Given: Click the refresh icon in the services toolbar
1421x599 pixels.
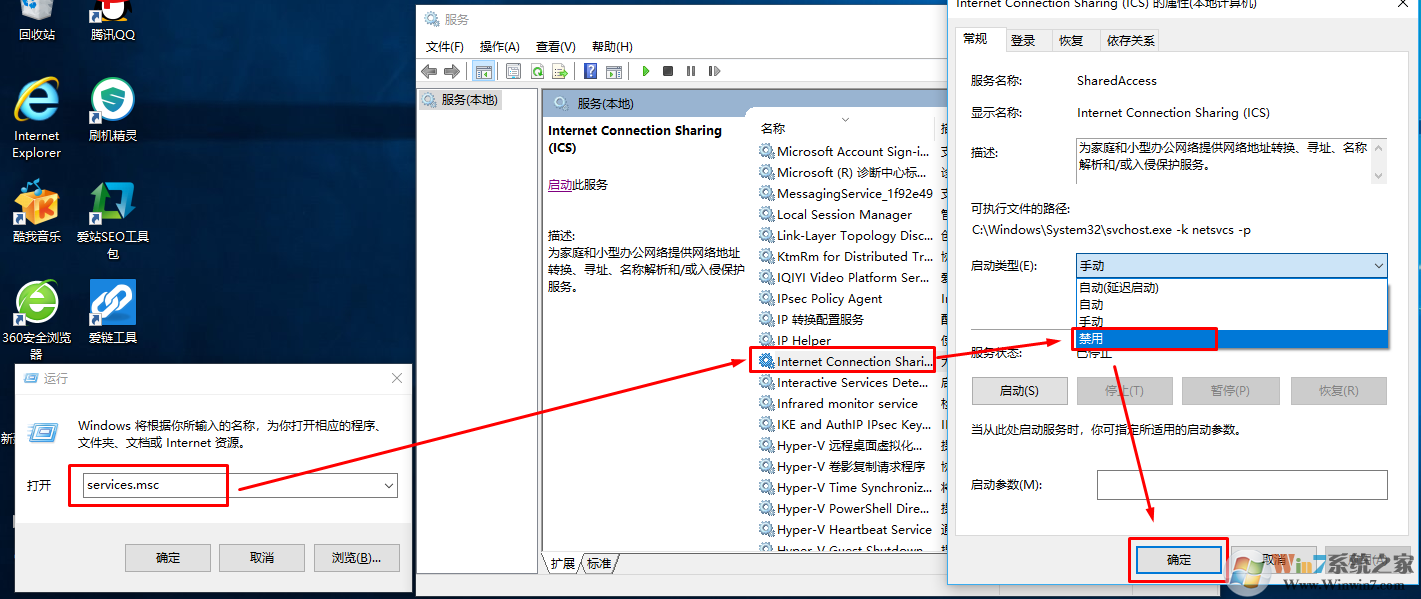Looking at the screenshot, I should [537, 70].
